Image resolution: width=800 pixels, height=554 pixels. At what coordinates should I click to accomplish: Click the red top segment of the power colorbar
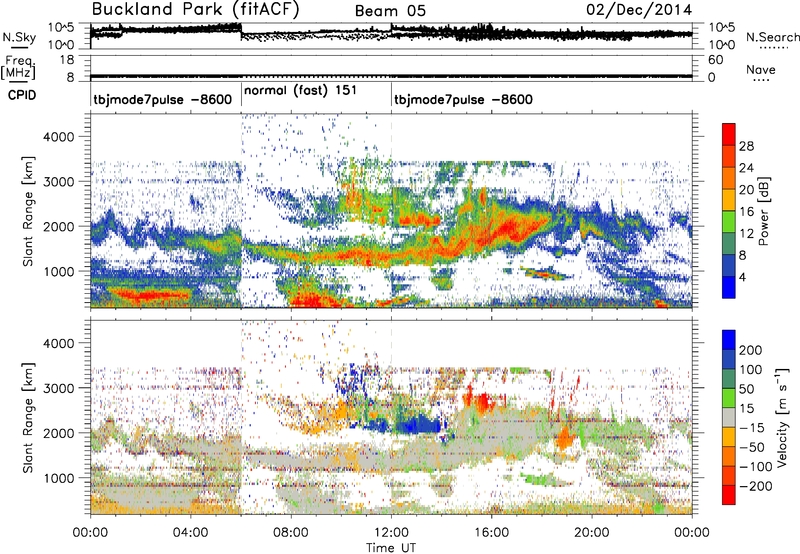pyautogui.click(x=729, y=134)
